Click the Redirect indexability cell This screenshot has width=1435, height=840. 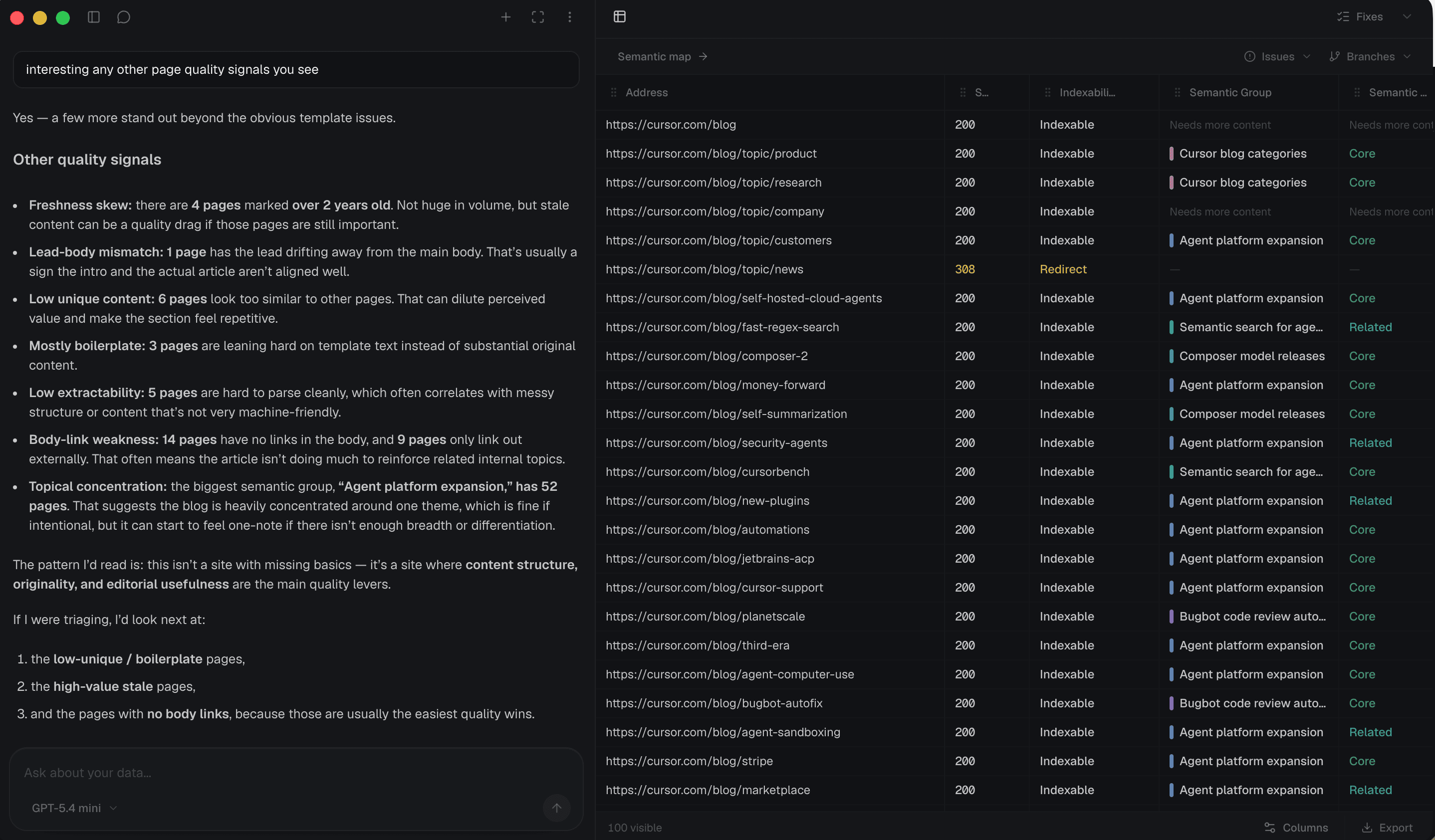click(x=1063, y=269)
